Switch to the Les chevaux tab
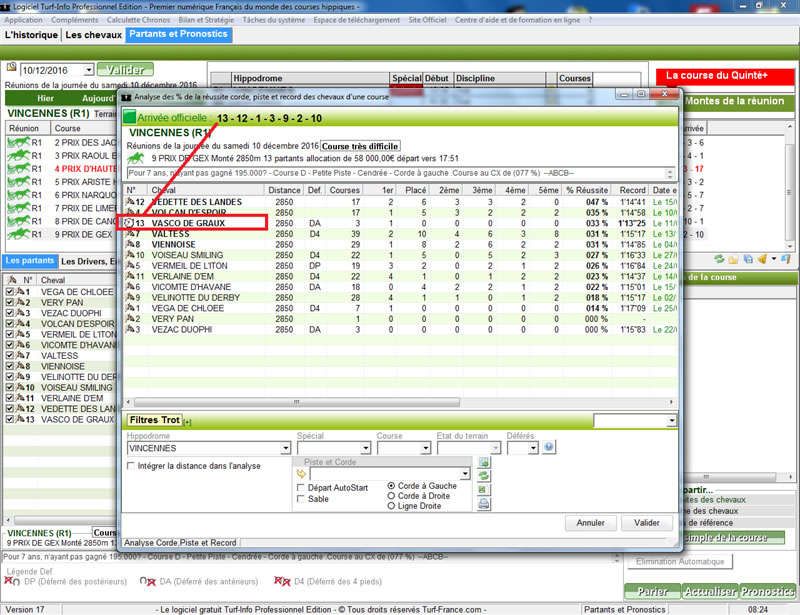800x615 pixels. point(95,35)
